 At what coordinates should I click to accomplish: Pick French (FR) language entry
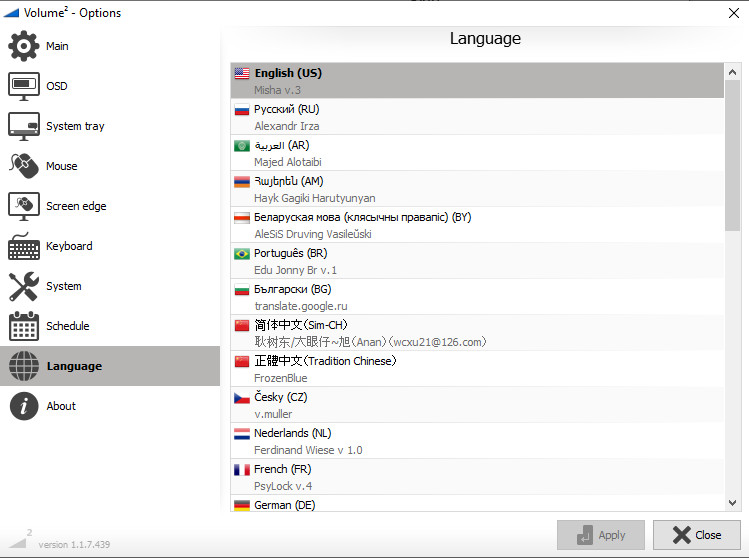tap(284, 469)
